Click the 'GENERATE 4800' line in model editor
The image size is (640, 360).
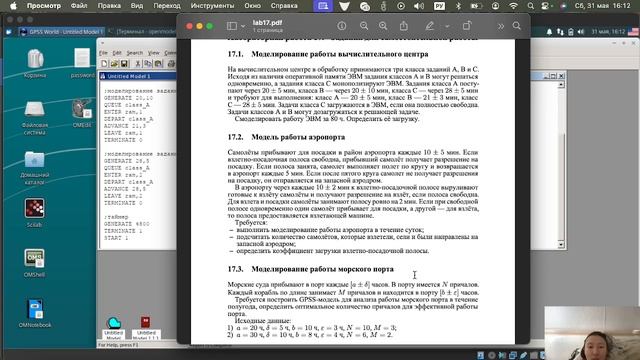(x=127, y=224)
